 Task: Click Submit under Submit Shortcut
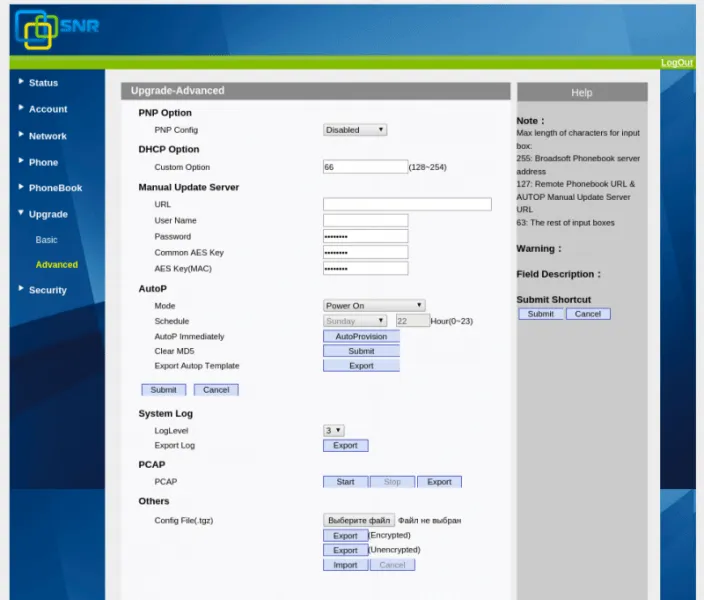point(541,314)
